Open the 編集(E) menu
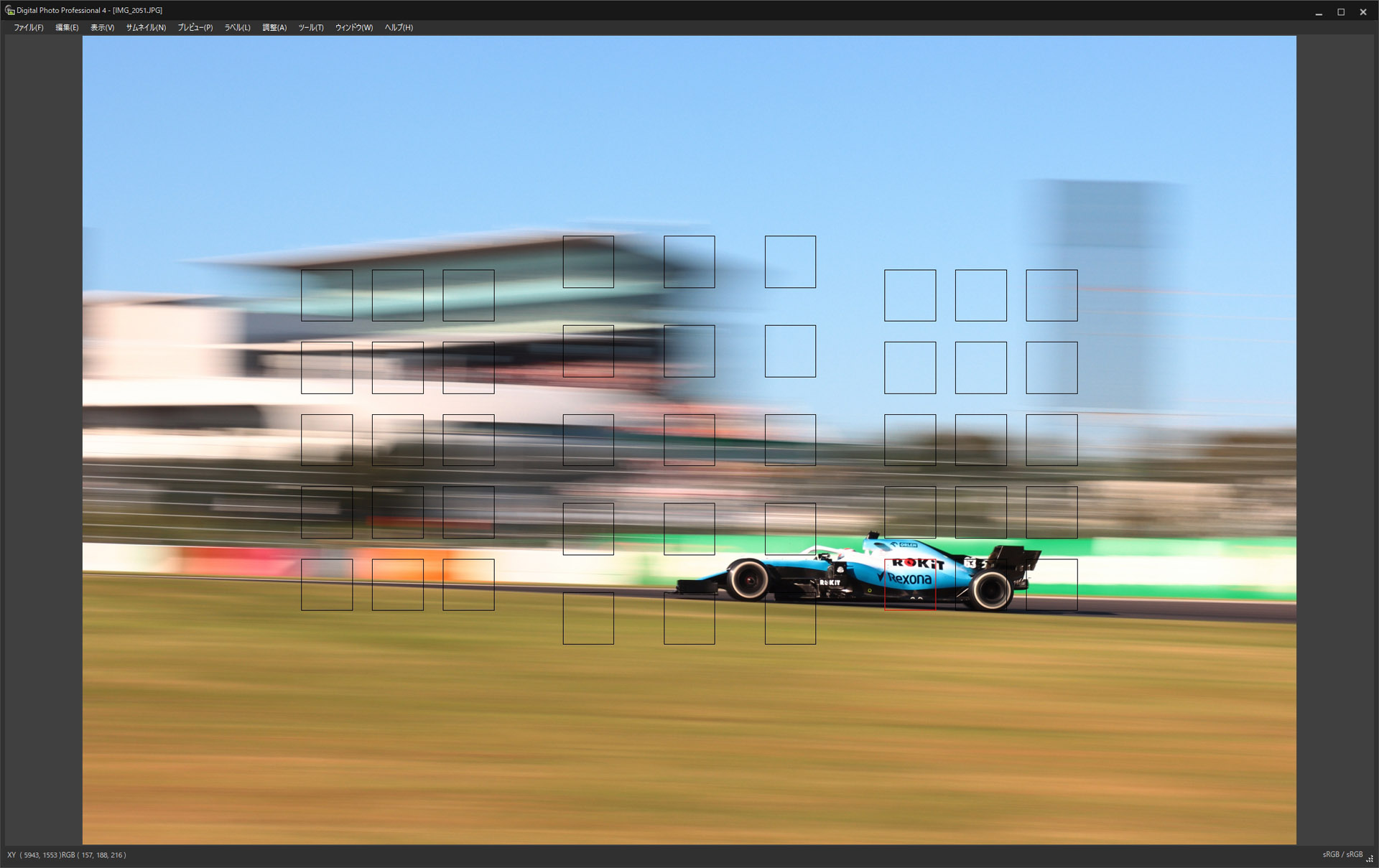The height and width of the screenshot is (868, 1379). [67, 27]
